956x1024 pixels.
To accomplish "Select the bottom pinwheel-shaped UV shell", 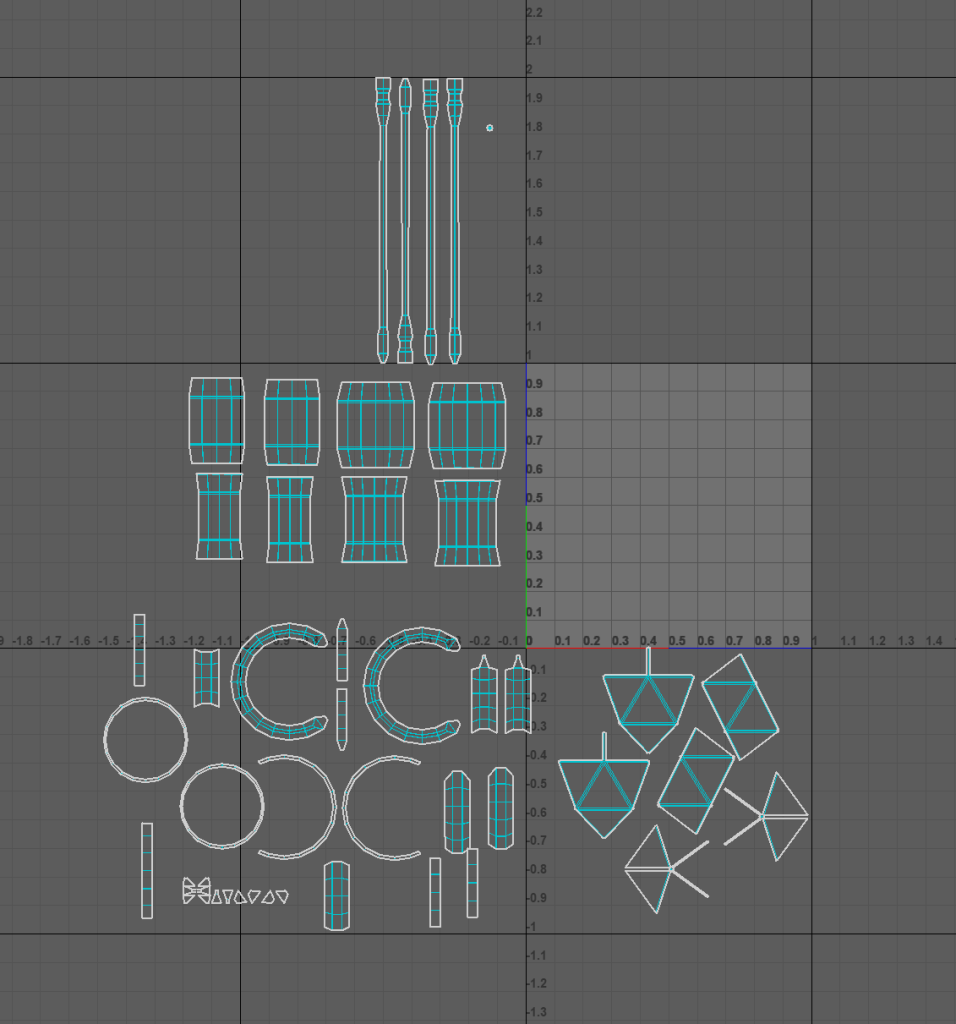I will (658, 869).
